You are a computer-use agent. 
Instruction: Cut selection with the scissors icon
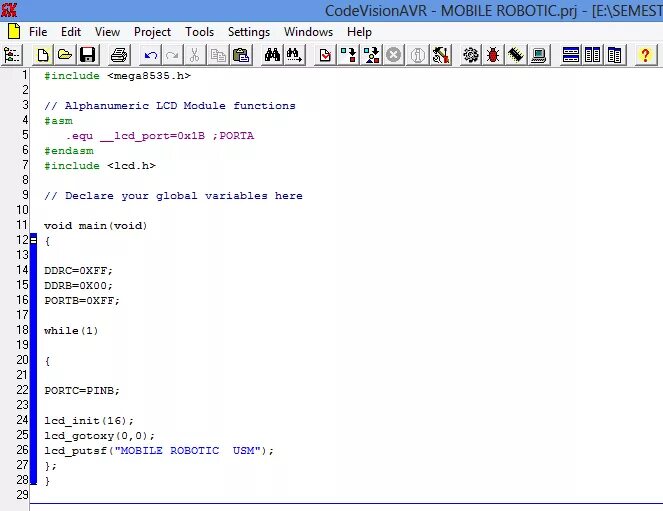point(195,55)
